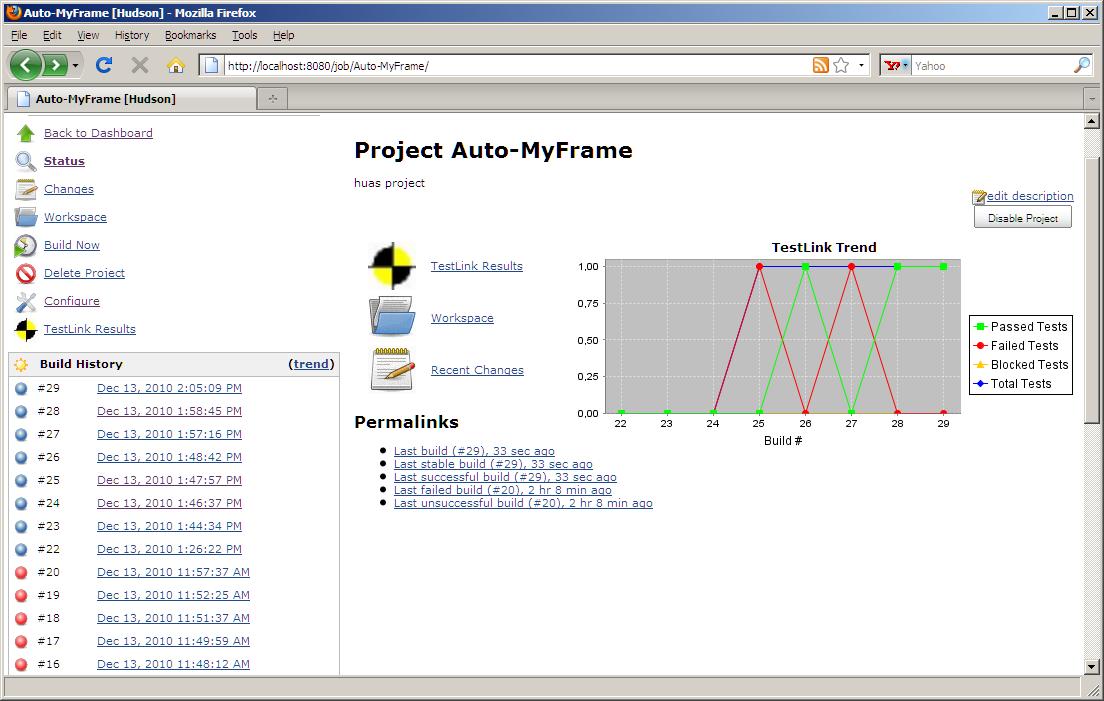Open the Tools menu
Viewport: 1104px width, 701px height.
click(244, 35)
